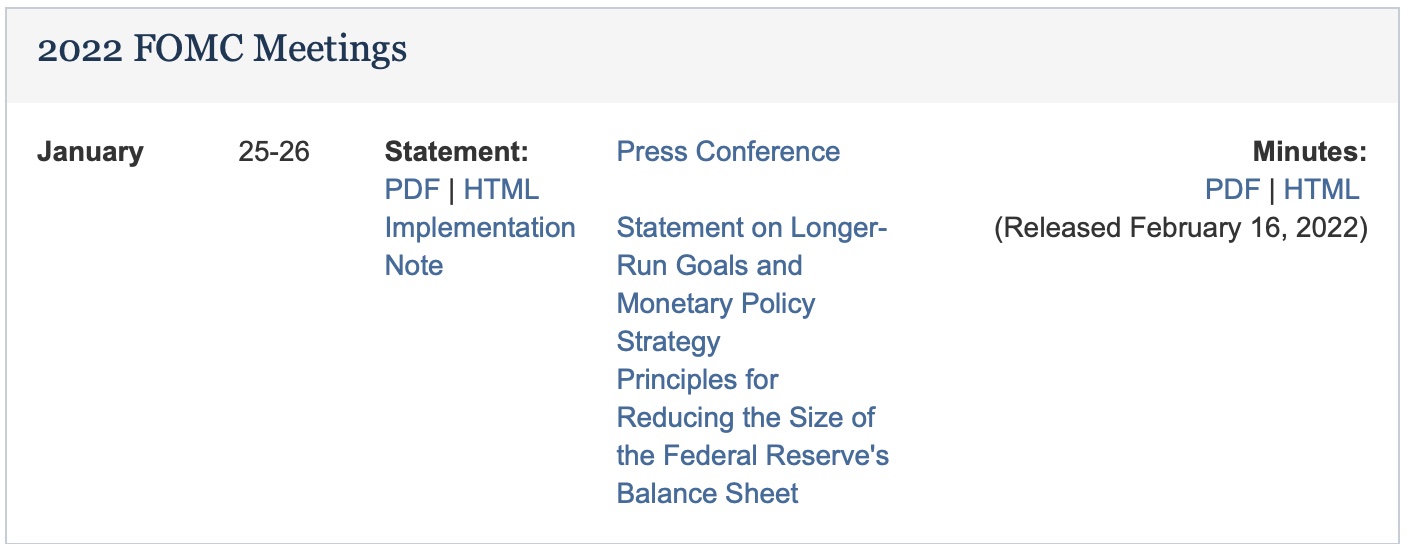Viewport: 1412px width, 544px height.
Task: Click the word Note under Implementation
Action: coord(414,265)
